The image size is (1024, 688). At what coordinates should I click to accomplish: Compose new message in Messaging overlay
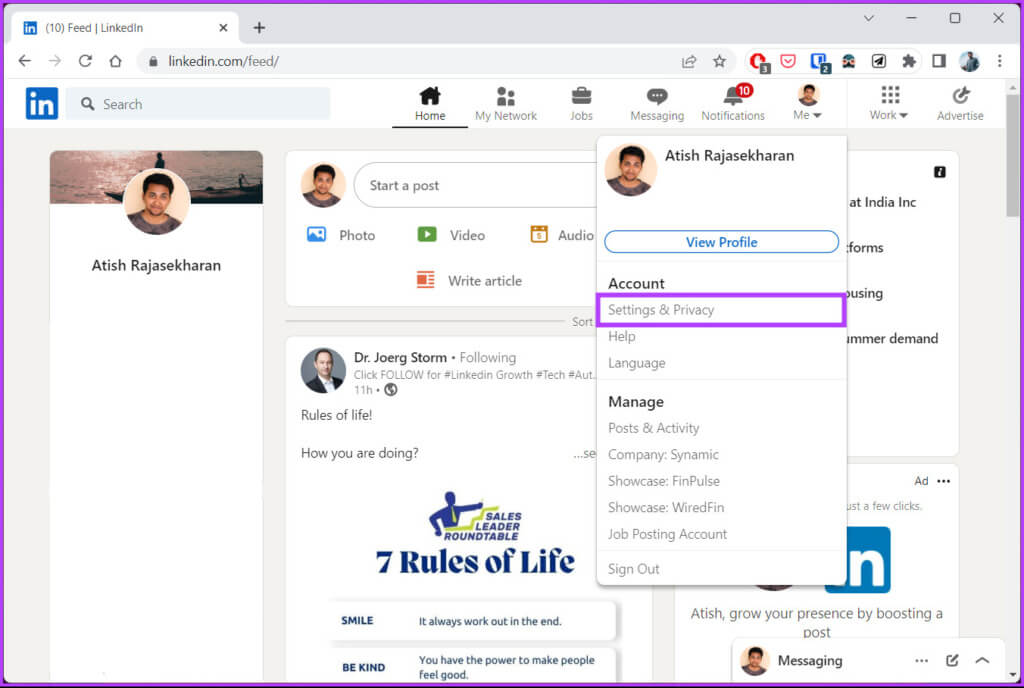tap(952, 660)
